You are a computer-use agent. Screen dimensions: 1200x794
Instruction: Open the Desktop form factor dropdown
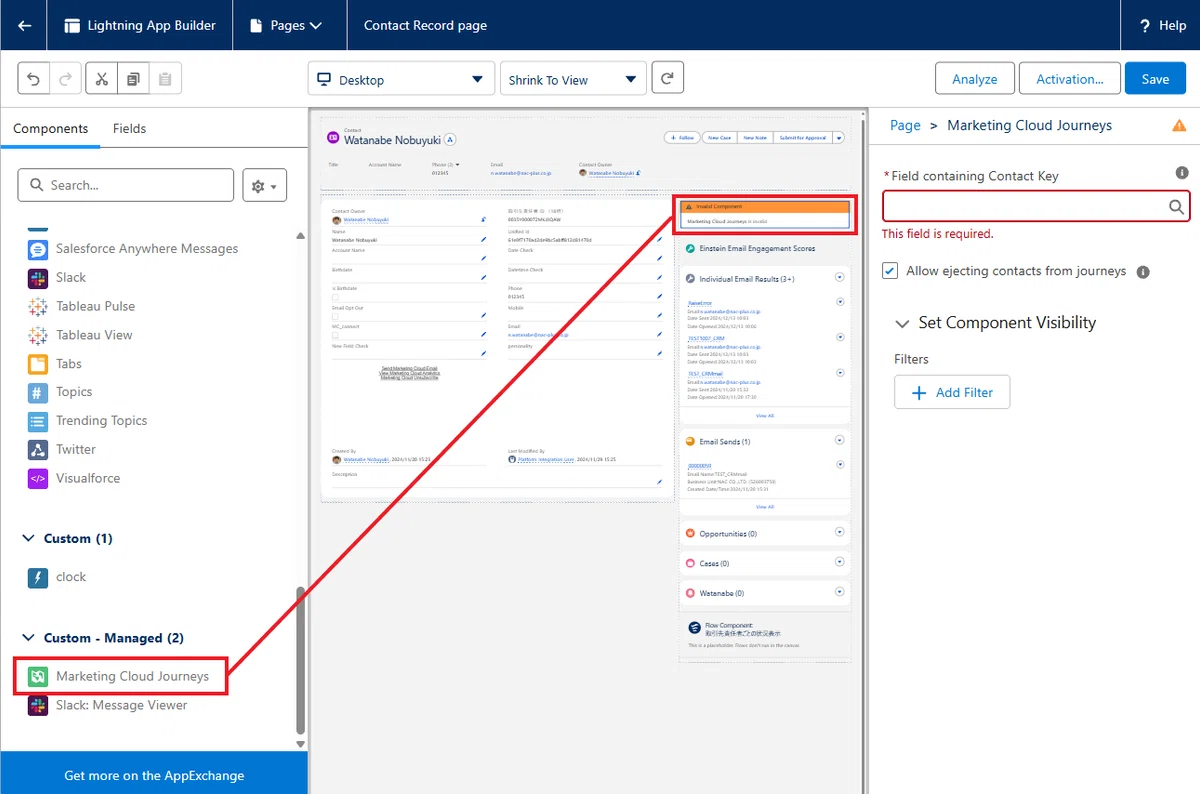(x=401, y=79)
